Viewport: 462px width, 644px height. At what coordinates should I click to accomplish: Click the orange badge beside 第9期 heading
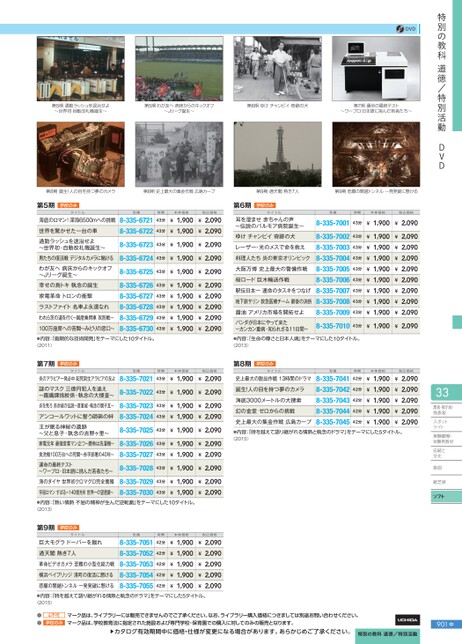[68, 527]
